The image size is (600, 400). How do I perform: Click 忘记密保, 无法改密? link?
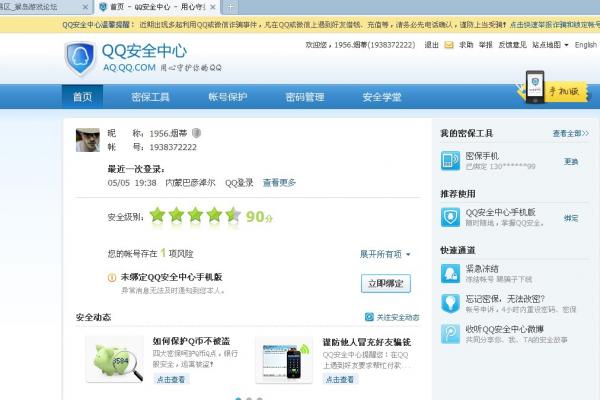coord(505,299)
